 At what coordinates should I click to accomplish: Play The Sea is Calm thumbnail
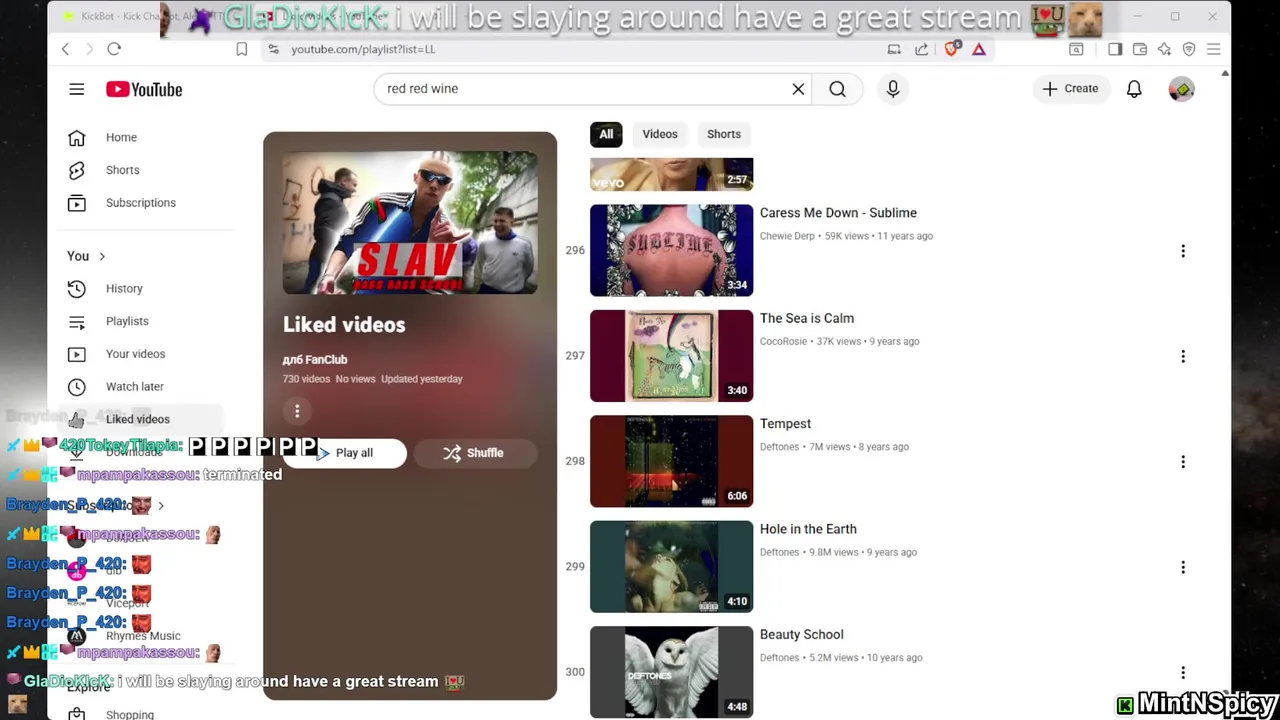(x=671, y=356)
